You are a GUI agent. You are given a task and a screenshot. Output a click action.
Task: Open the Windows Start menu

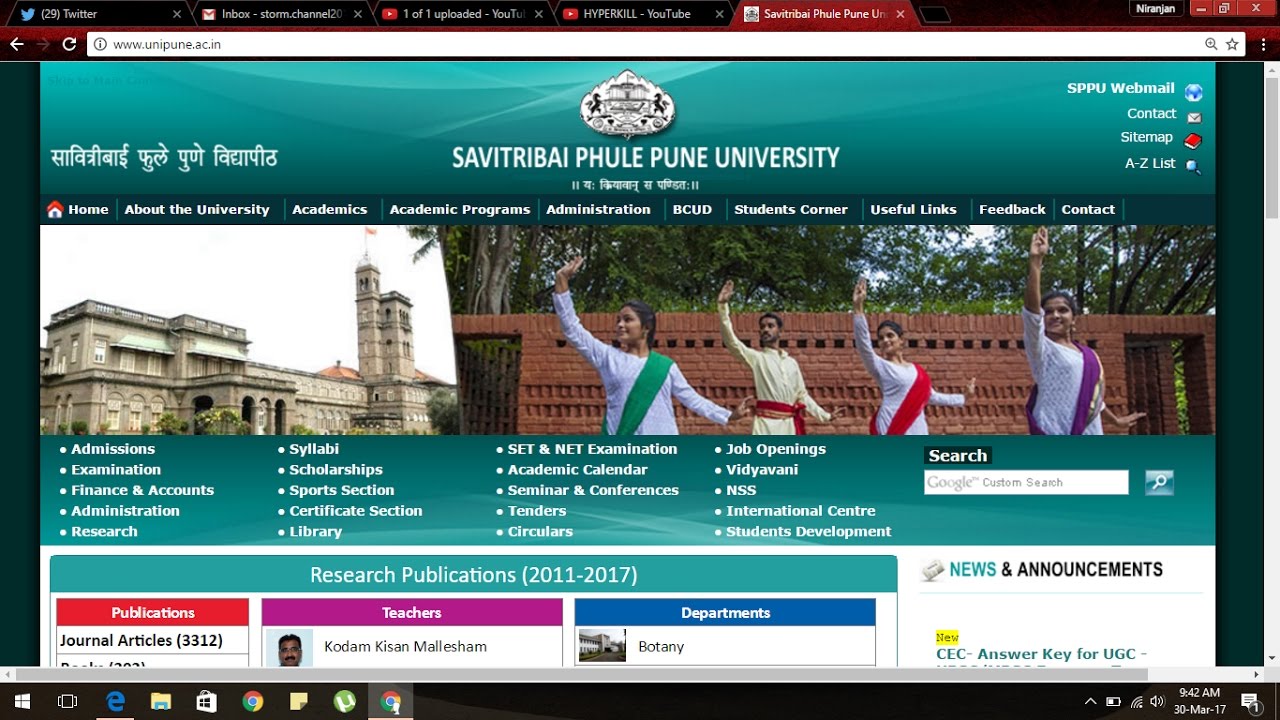(20, 702)
